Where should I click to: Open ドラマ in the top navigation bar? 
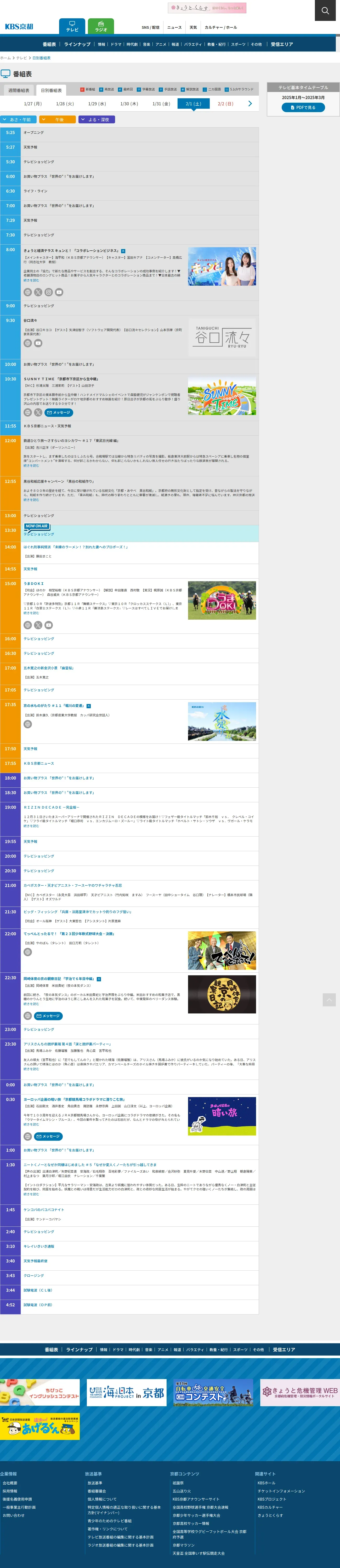pos(116,44)
